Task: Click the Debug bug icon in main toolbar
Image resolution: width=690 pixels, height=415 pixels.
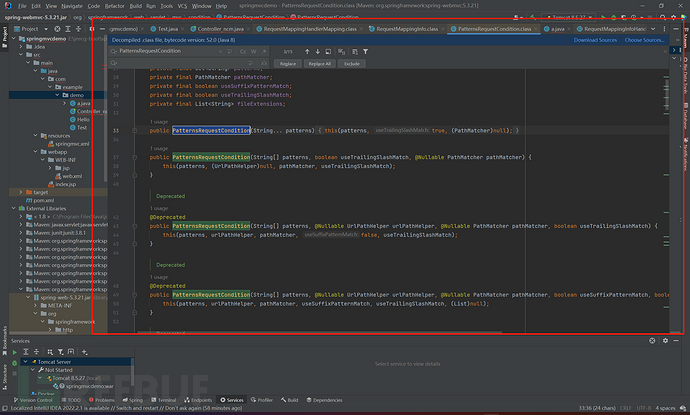Action: point(613,17)
